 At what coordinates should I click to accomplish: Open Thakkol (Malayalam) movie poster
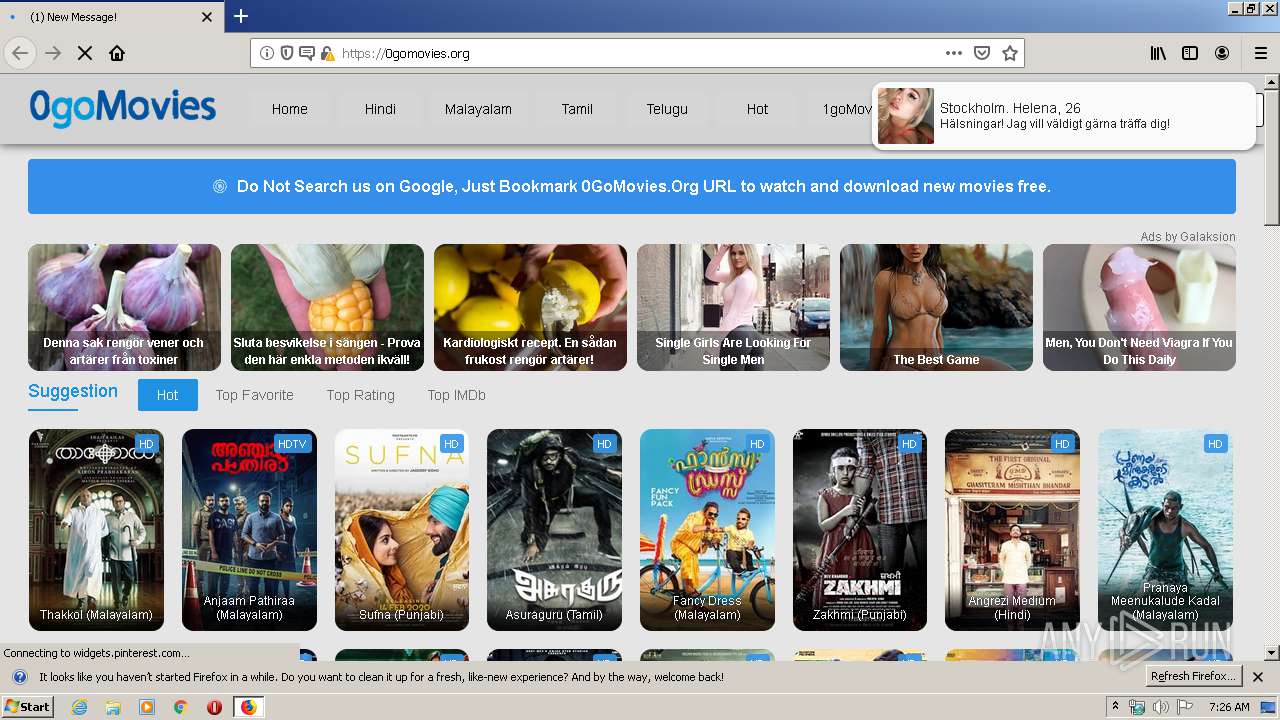coord(96,530)
